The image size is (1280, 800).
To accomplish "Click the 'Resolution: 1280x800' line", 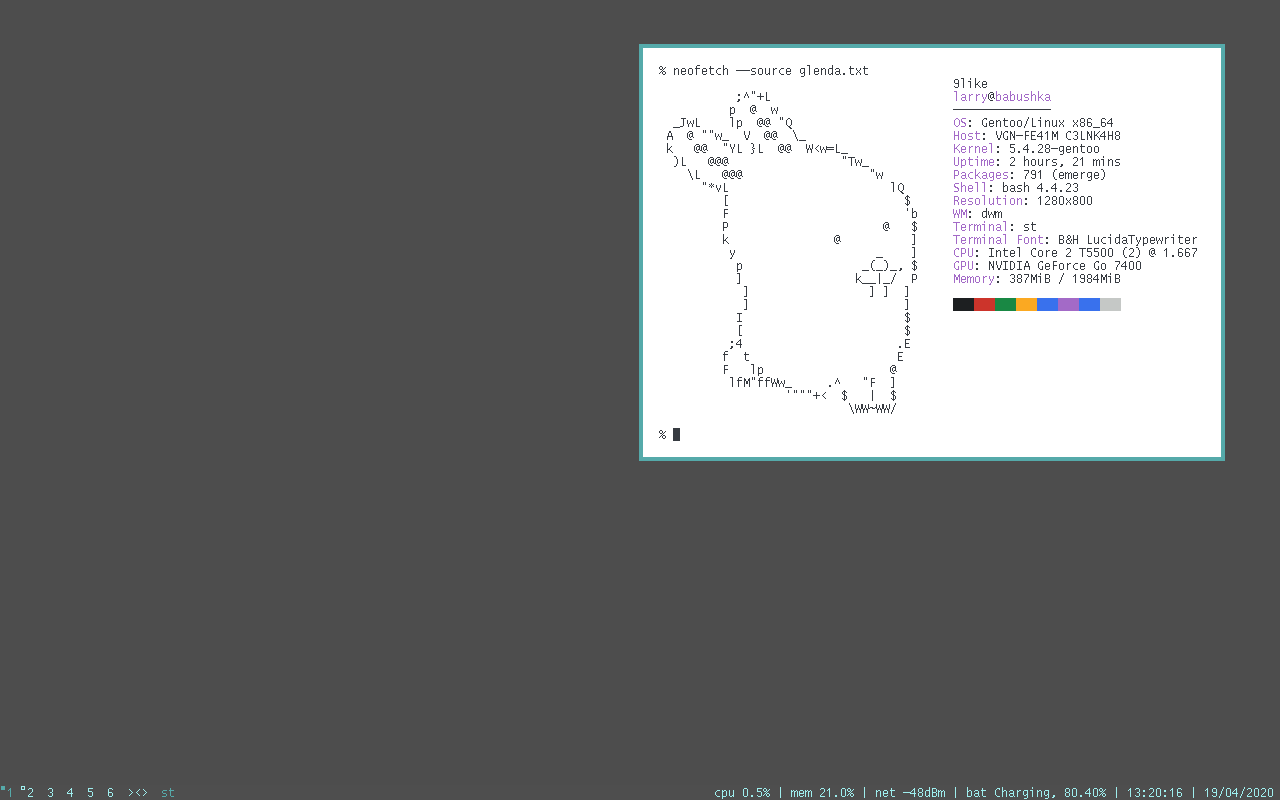I will (x=1023, y=201).
